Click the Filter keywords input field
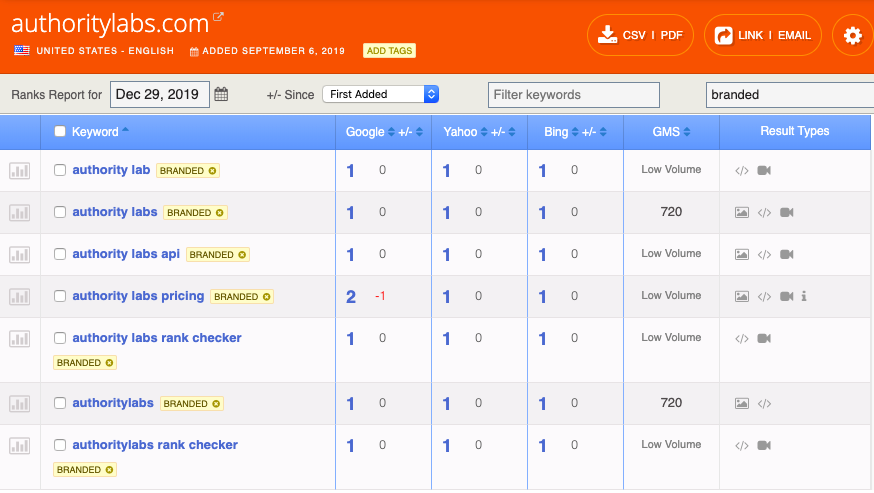 [x=574, y=95]
